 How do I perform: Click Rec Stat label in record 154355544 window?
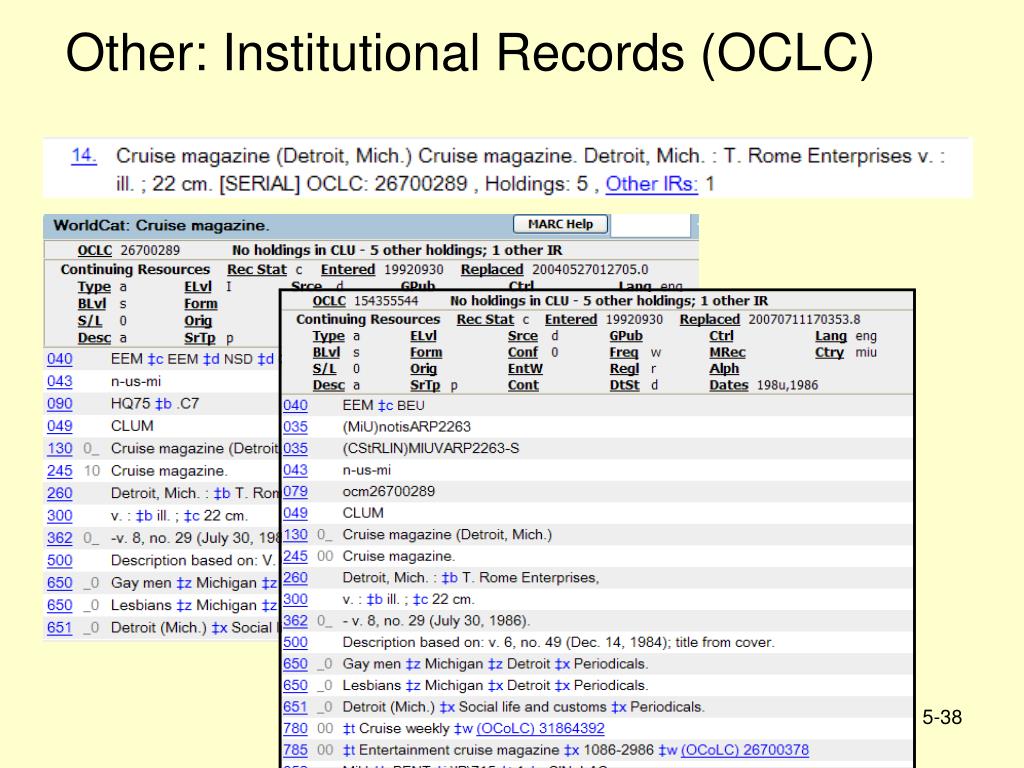pyautogui.click(x=485, y=319)
